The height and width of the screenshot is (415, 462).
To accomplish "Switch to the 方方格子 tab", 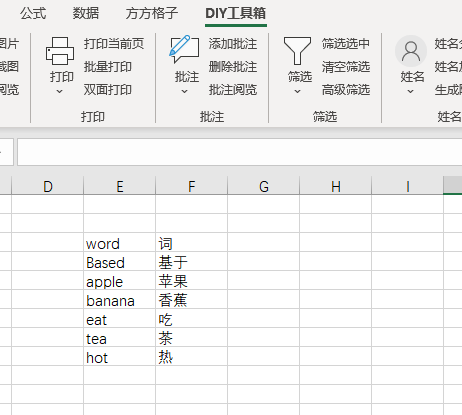I will tap(152, 14).
